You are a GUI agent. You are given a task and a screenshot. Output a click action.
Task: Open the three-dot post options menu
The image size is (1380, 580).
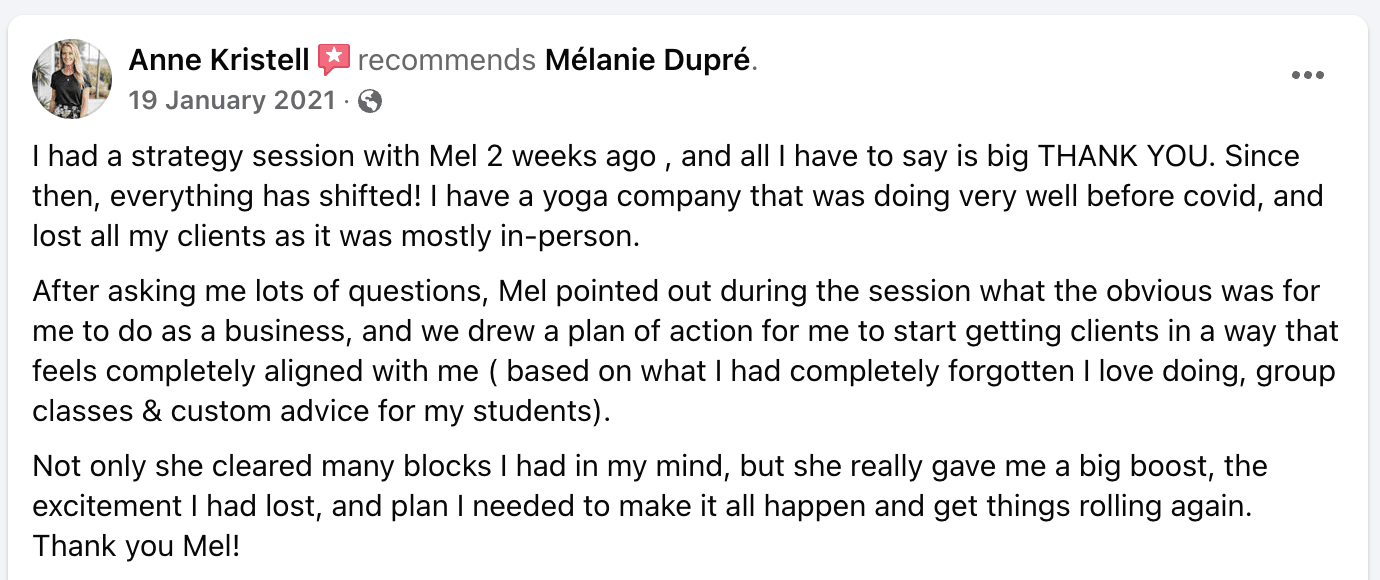pos(1307,75)
